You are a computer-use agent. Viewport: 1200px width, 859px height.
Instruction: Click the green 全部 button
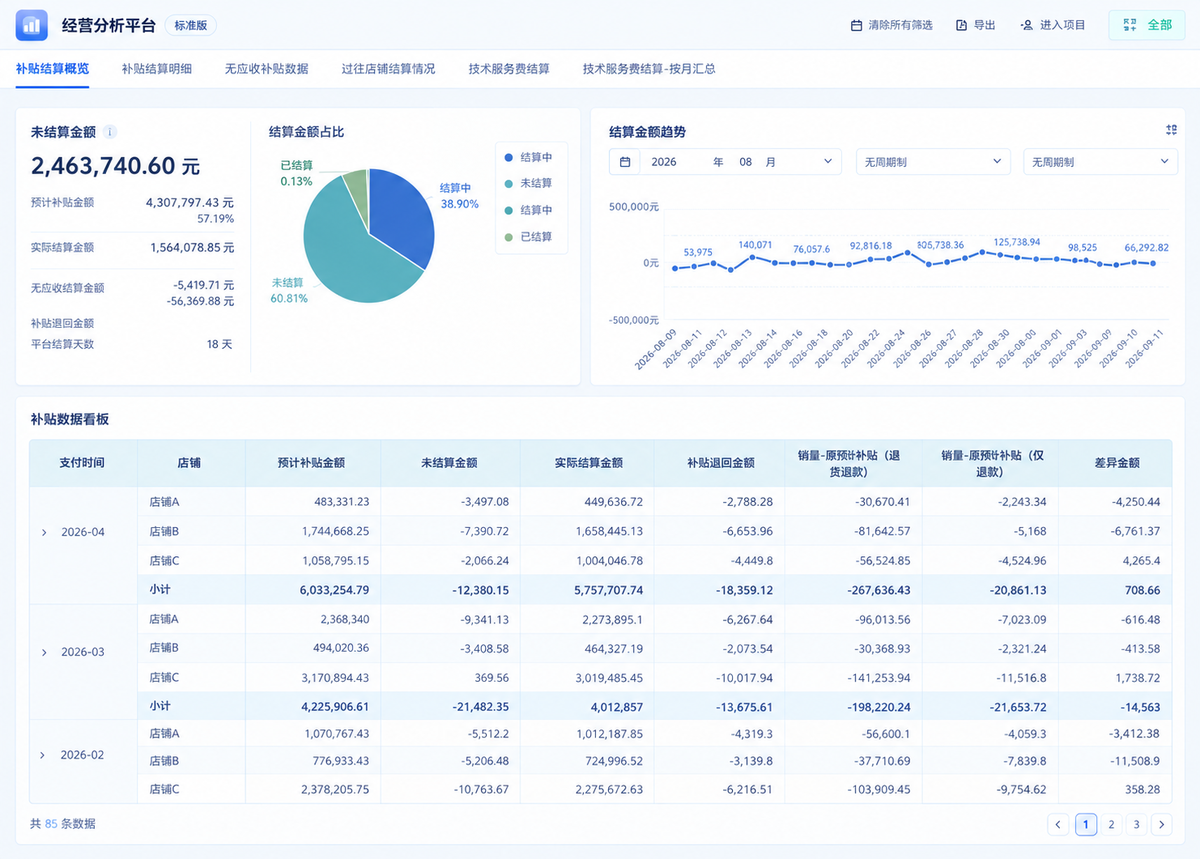coord(1146,25)
